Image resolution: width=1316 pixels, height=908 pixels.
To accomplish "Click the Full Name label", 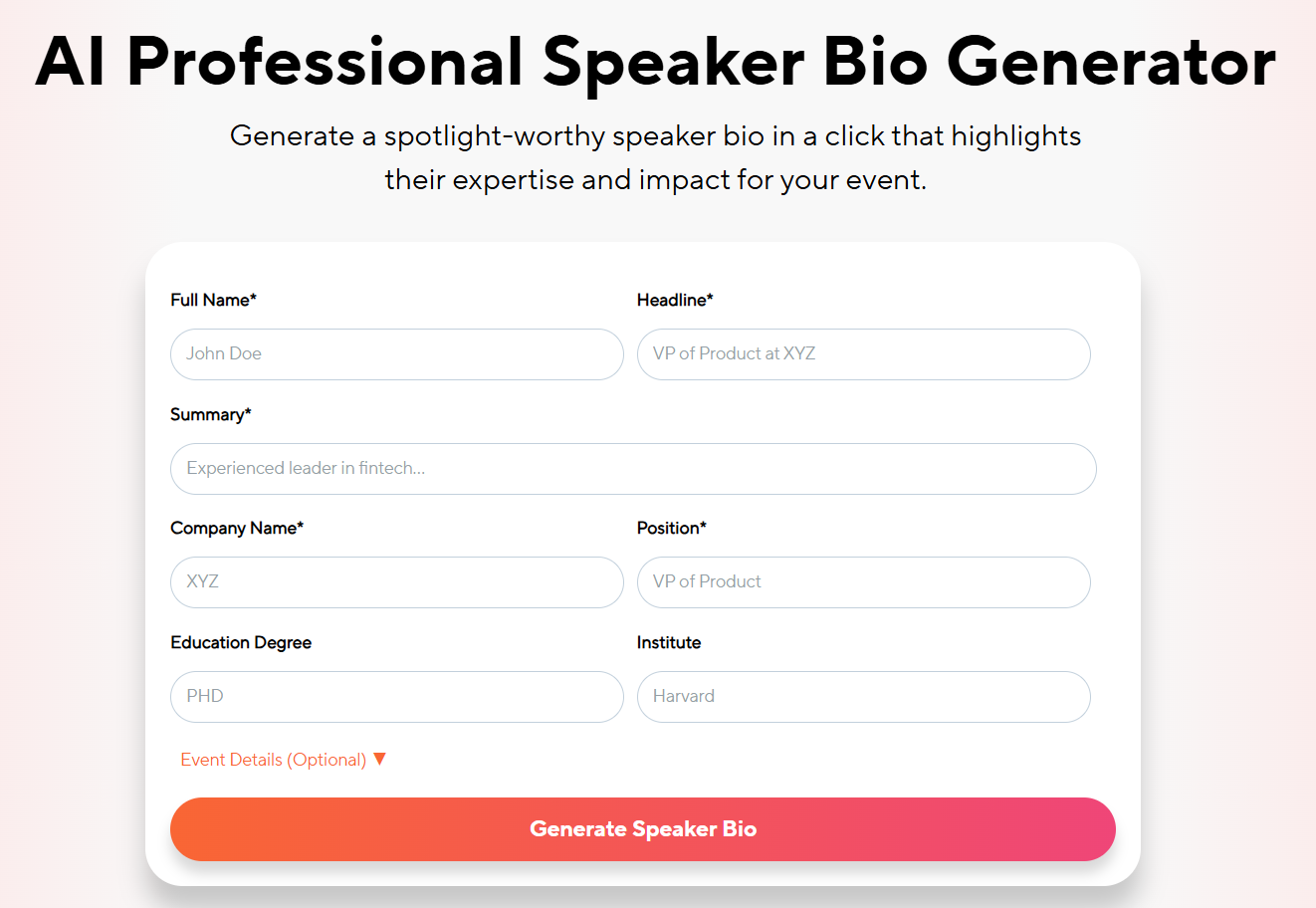I will (x=213, y=300).
